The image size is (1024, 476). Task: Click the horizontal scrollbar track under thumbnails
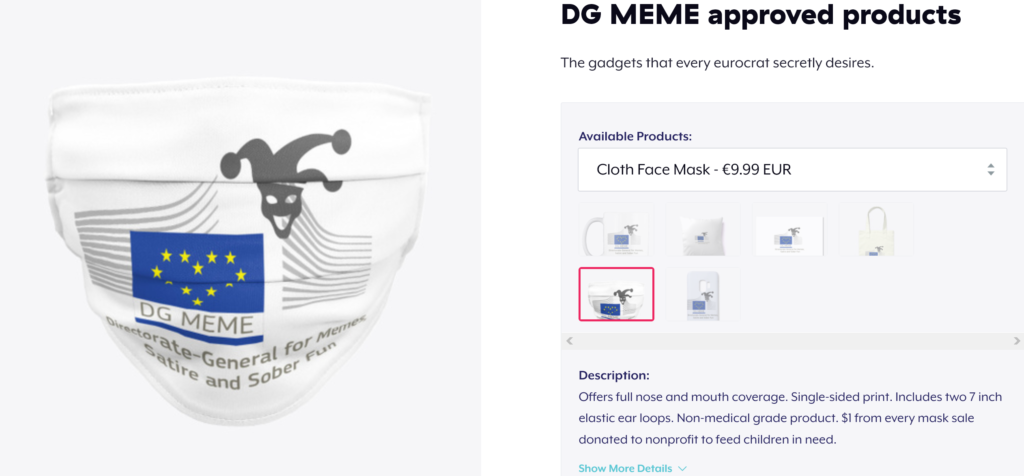(x=792, y=341)
